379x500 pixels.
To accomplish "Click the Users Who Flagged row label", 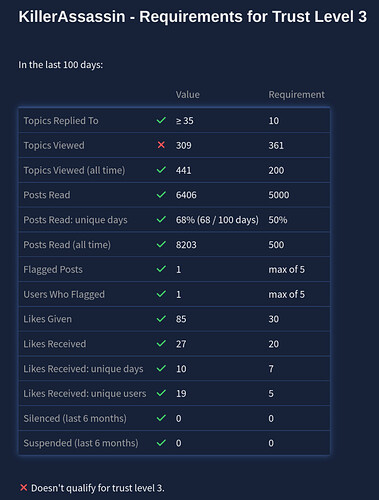I will point(64,294).
